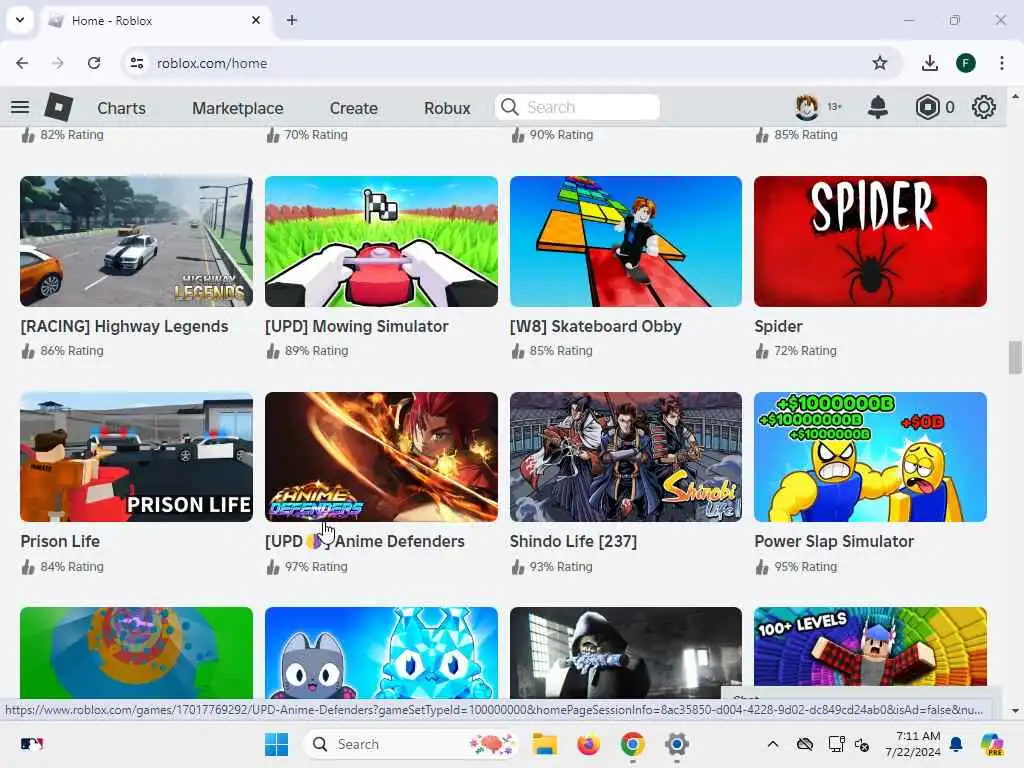Image resolution: width=1024 pixels, height=768 pixels.
Task: Click the Prison Life title text
Action: (x=60, y=541)
